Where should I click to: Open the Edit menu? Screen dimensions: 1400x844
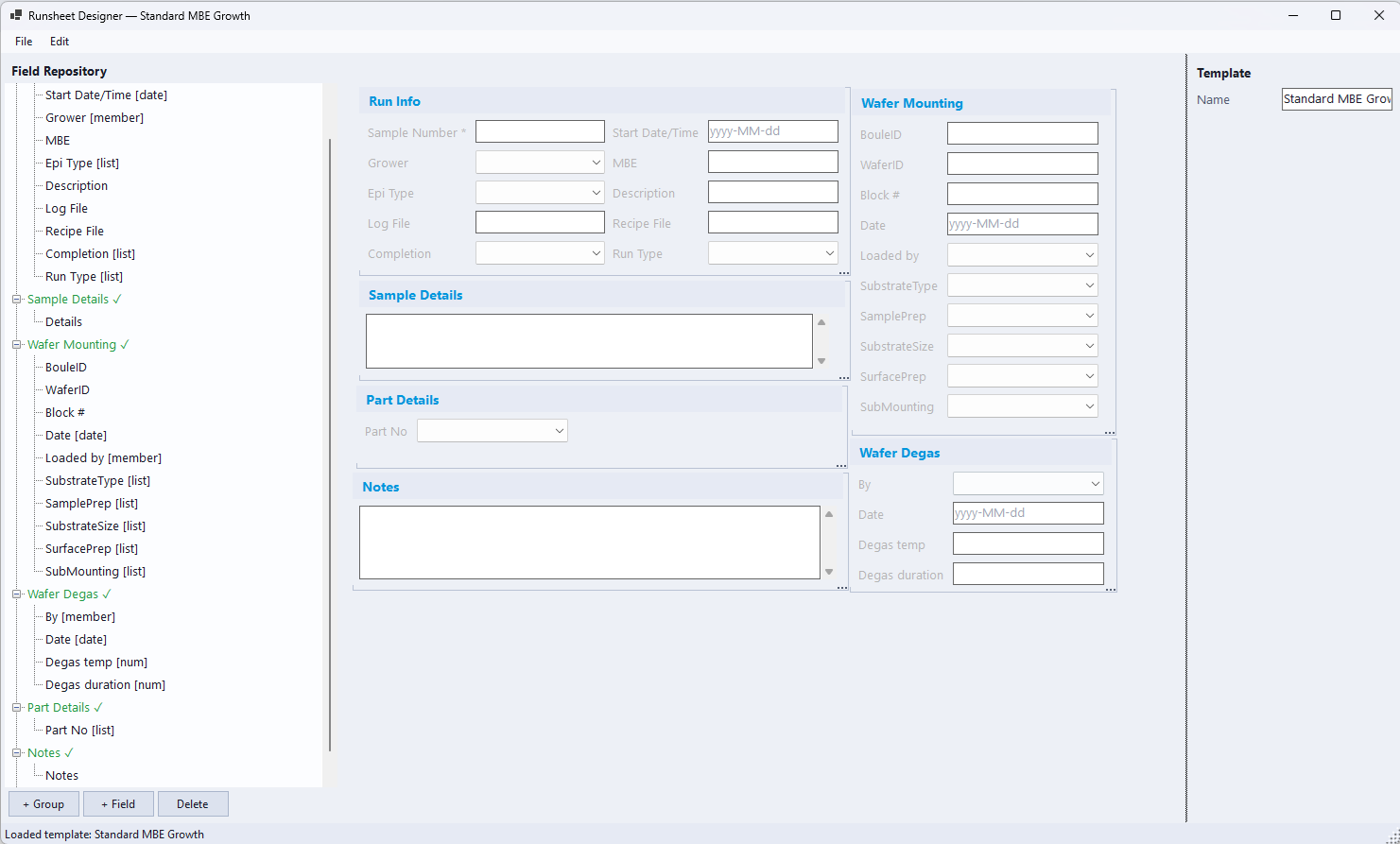pos(59,42)
